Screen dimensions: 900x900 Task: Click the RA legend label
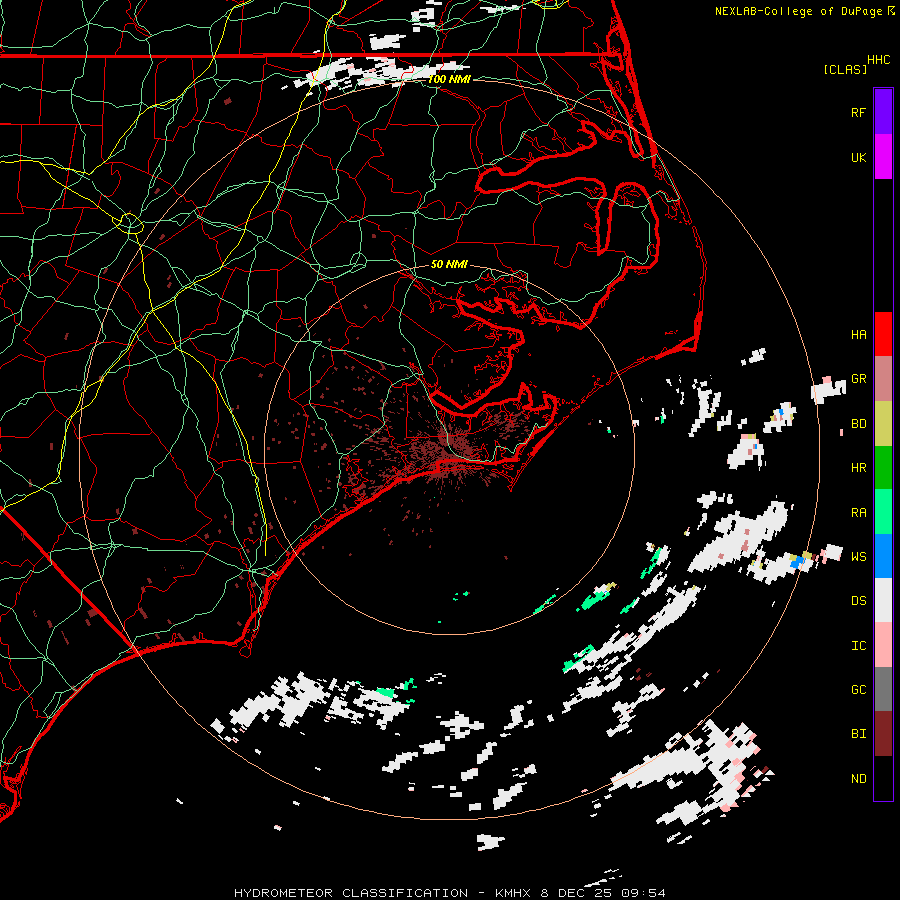[858, 512]
